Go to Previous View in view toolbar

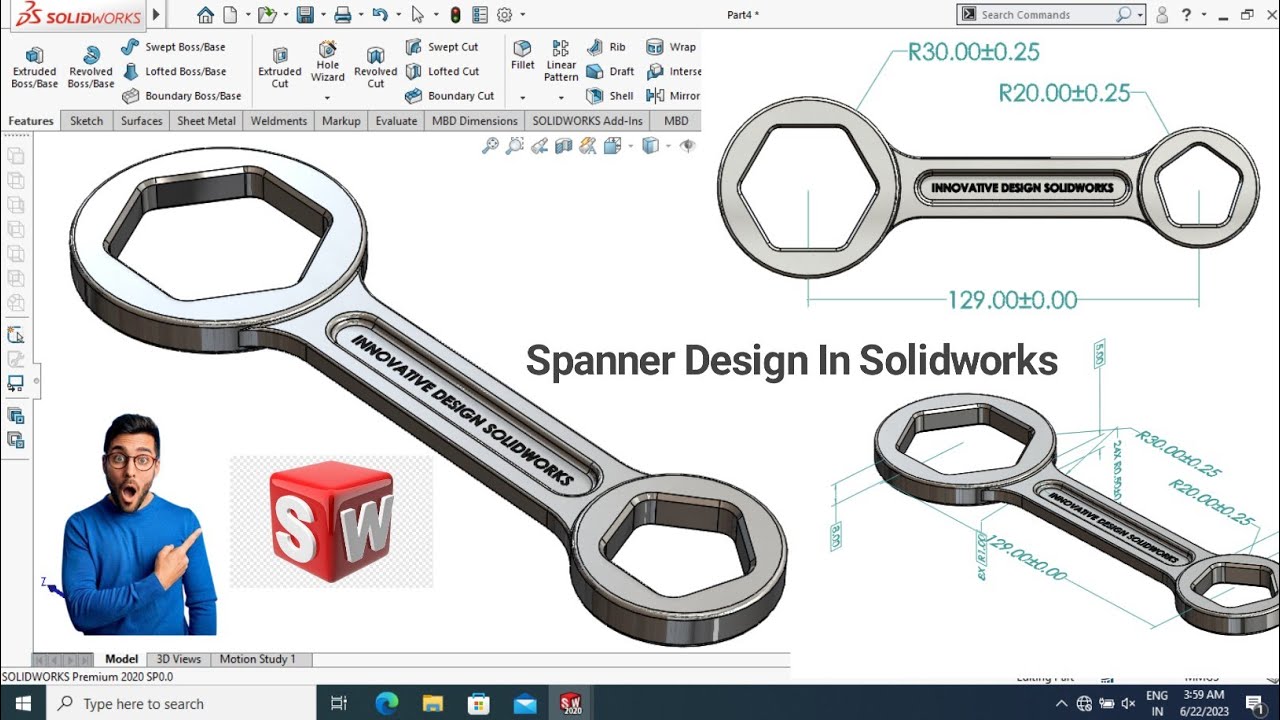coord(539,146)
